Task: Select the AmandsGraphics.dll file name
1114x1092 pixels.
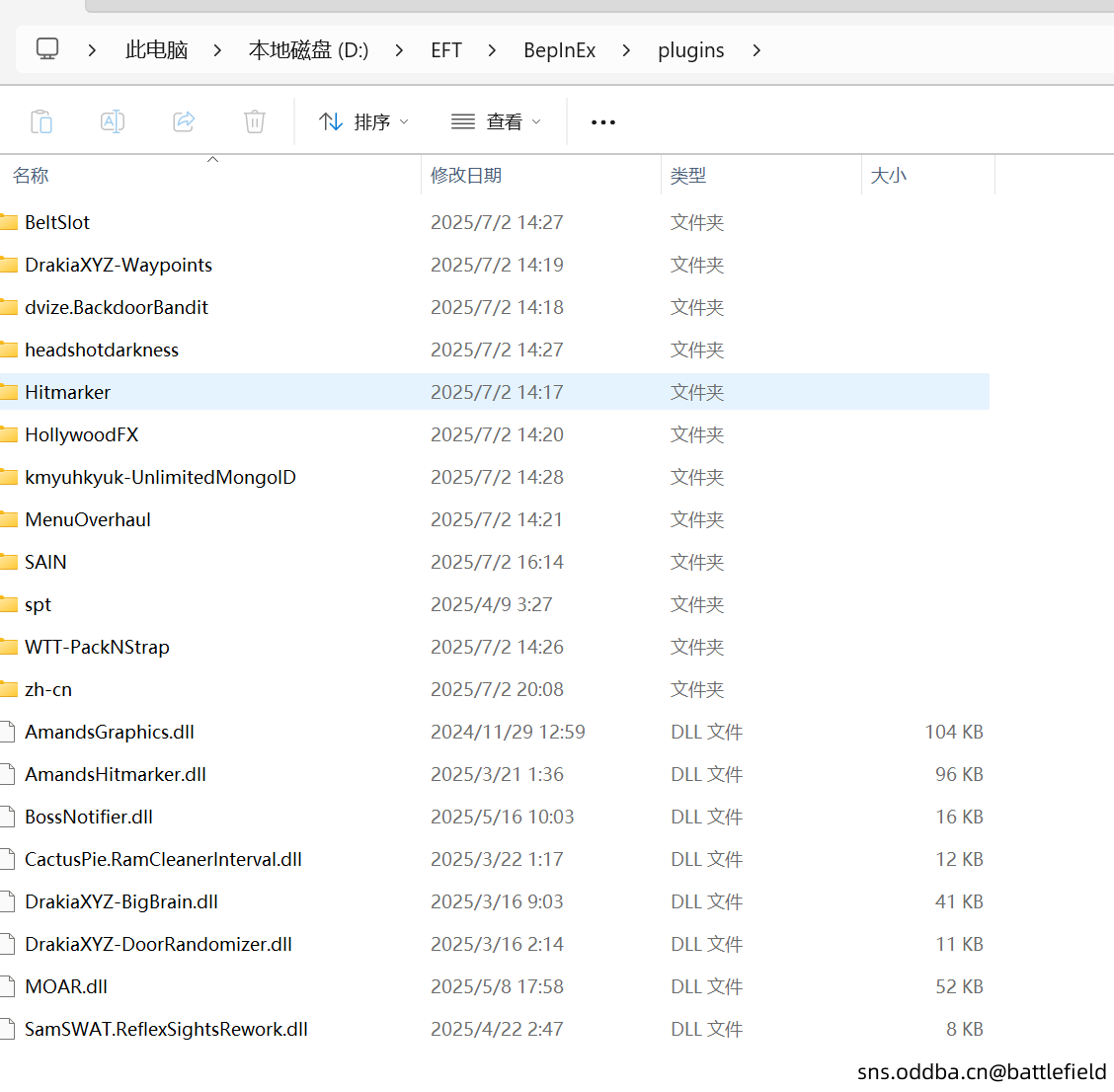Action: tap(110, 732)
